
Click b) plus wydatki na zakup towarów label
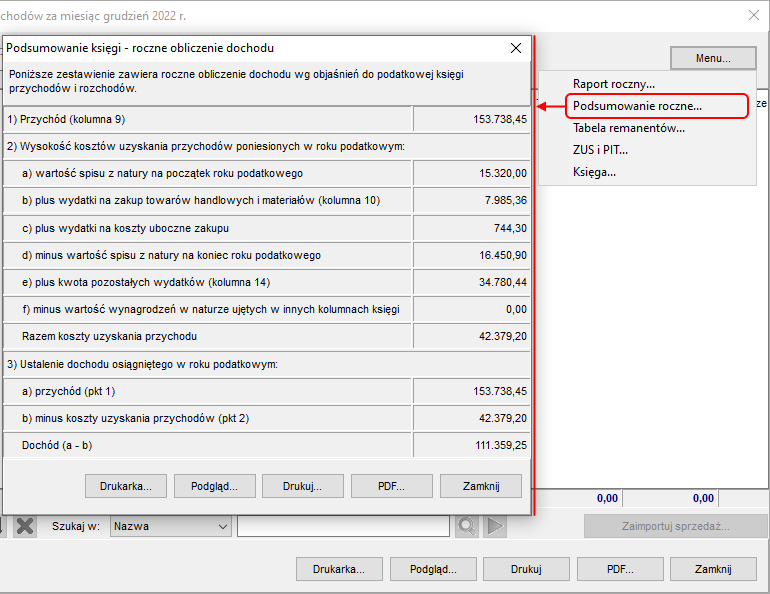[x=201, y=200]
